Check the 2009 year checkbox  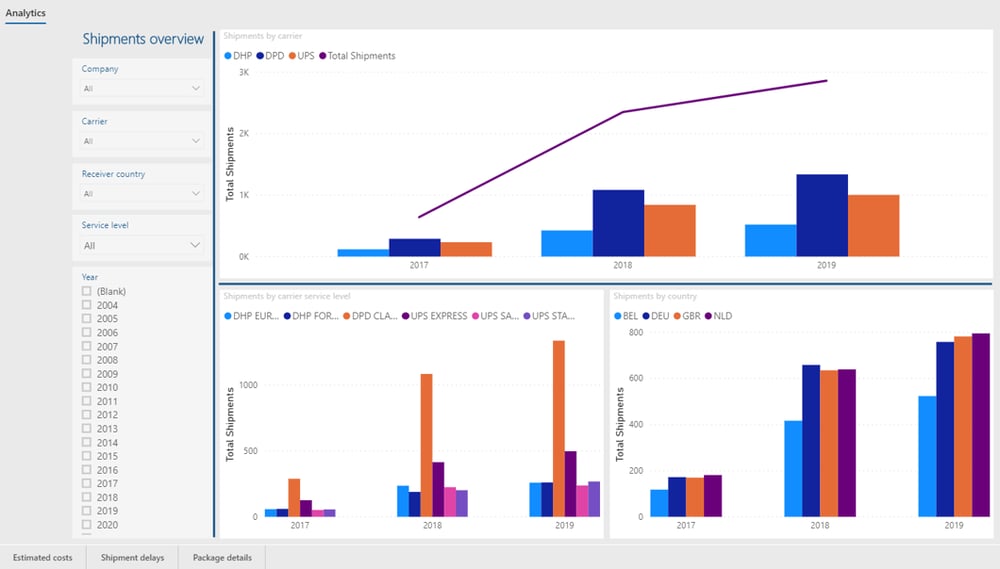point(87,374)
